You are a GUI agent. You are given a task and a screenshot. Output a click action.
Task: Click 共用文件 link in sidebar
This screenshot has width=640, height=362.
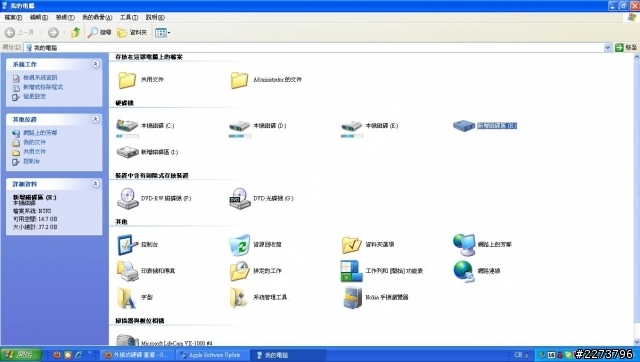pyautogui.click(x=34, y=151)
